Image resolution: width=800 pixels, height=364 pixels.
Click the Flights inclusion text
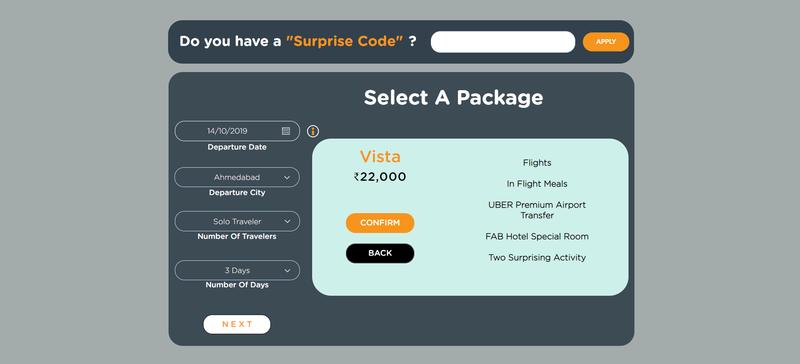click(x=537, y=163)
